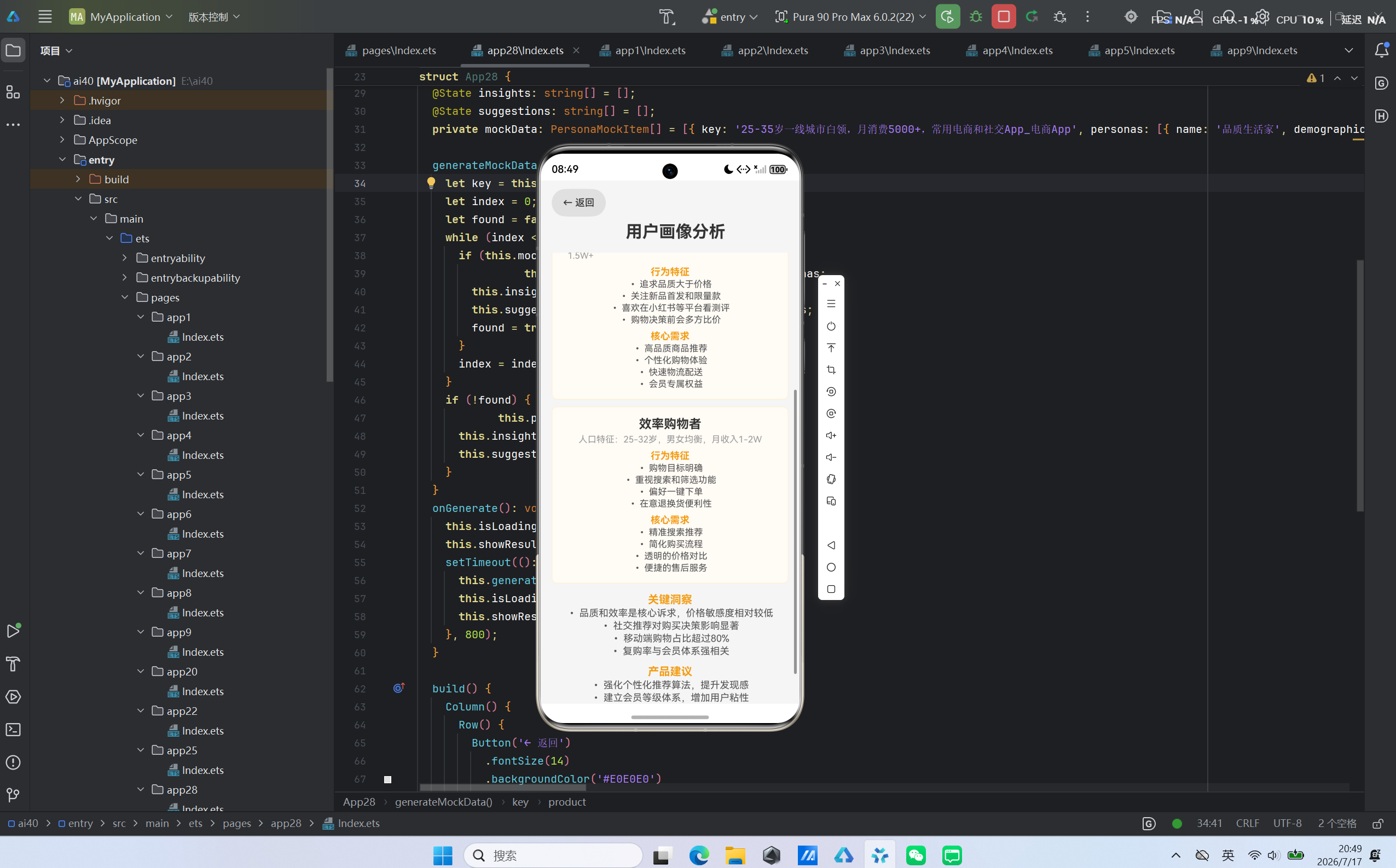The height and width of the screenshot is (868, 1396).
Task: Expand the build folder
Action: click(x=78, y=179)
